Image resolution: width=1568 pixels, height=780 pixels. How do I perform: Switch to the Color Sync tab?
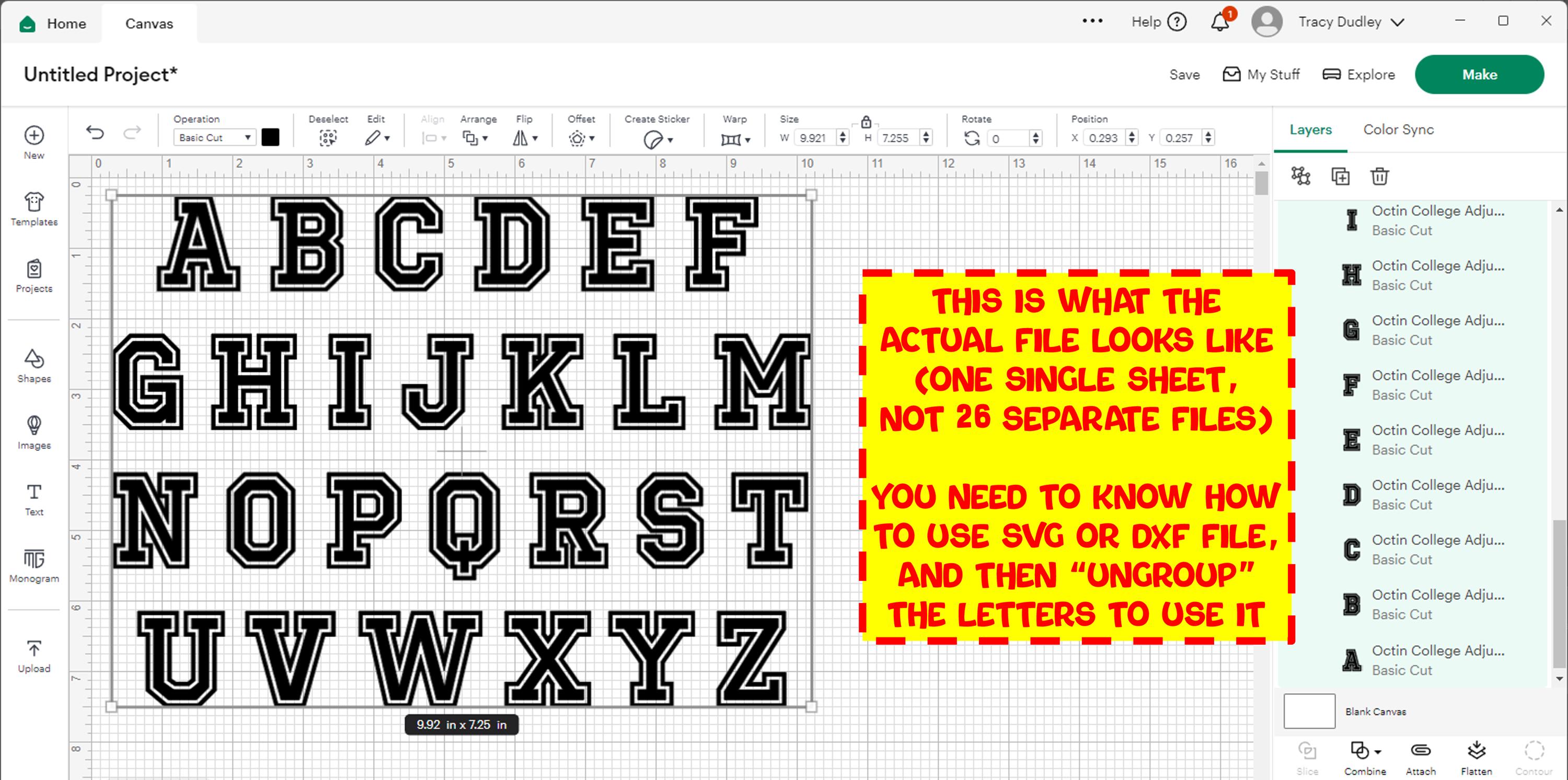[1398, 130]
